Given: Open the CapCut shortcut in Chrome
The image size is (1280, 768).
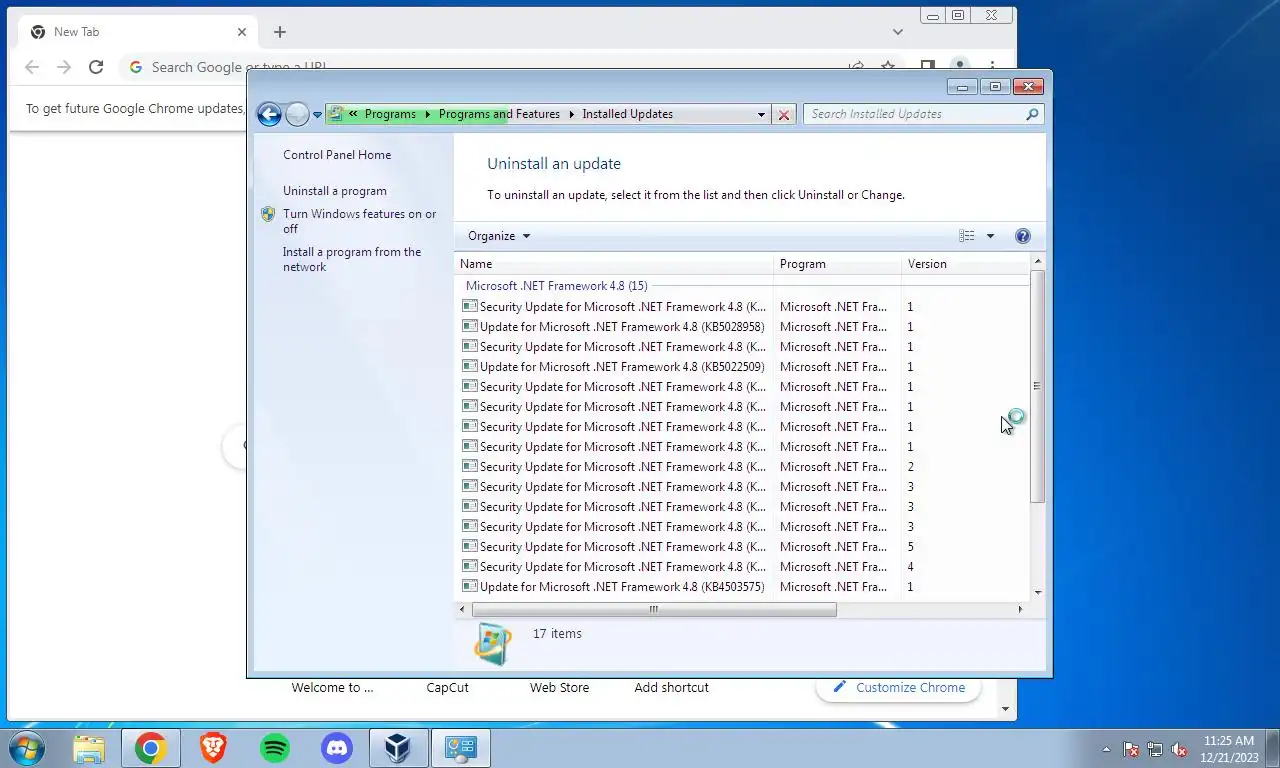Looking at the screenshot, I should pyautogui.click(x=447, y=688).
